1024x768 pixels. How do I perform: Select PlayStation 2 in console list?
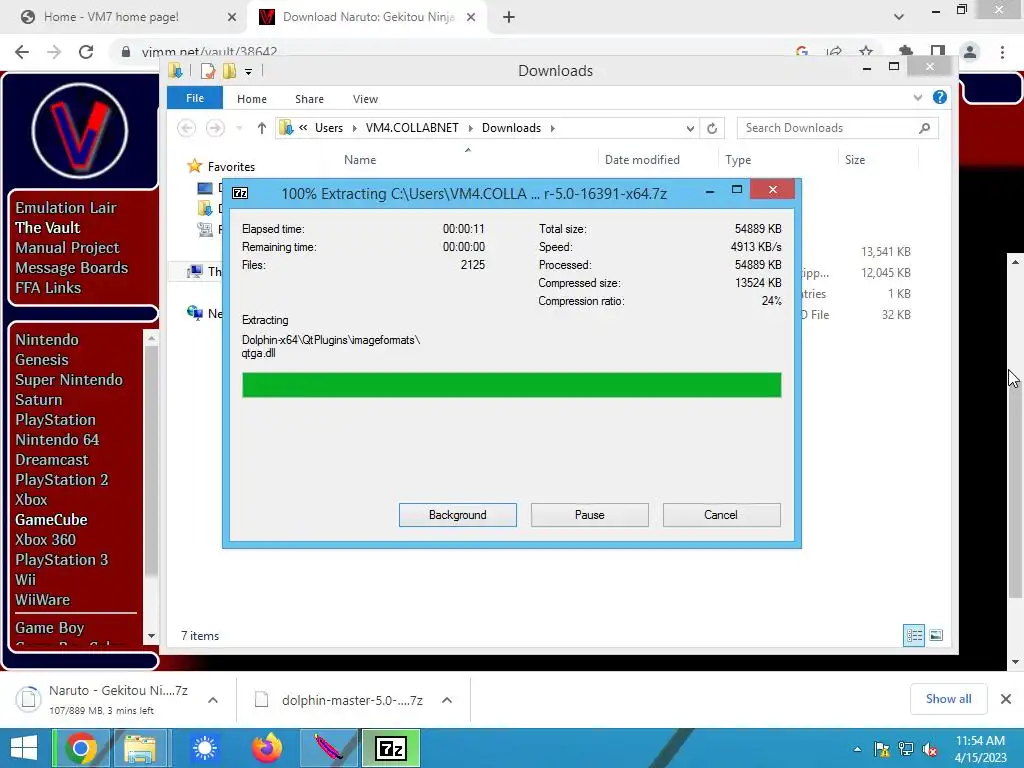point(61,480)
